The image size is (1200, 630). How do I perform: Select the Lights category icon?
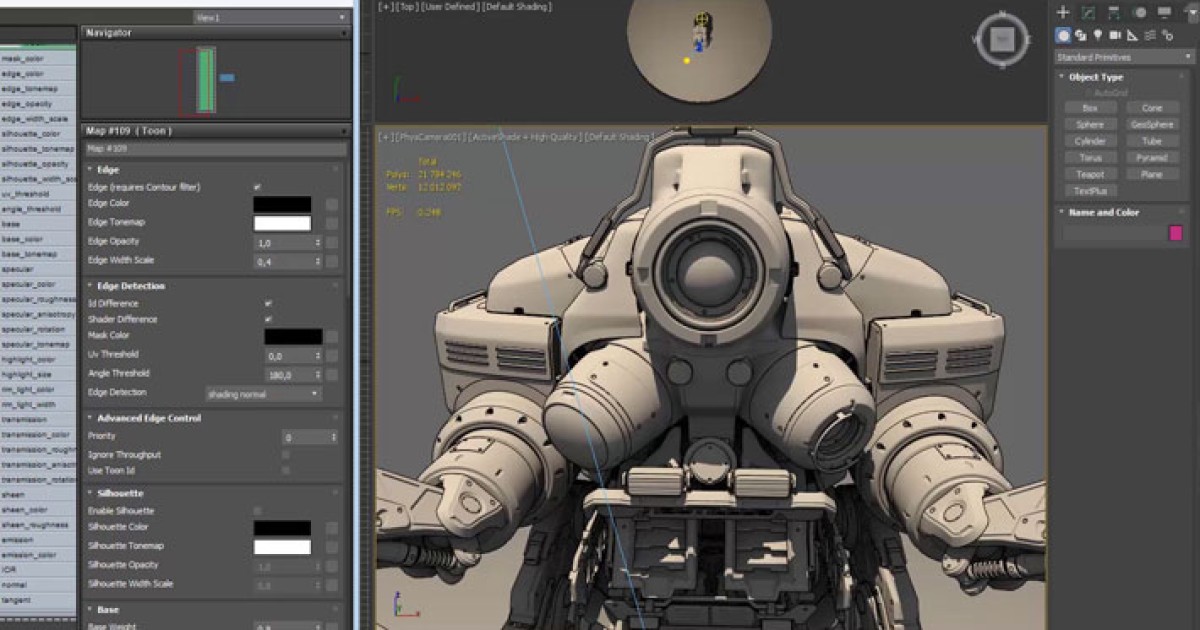pos(1098,35)
